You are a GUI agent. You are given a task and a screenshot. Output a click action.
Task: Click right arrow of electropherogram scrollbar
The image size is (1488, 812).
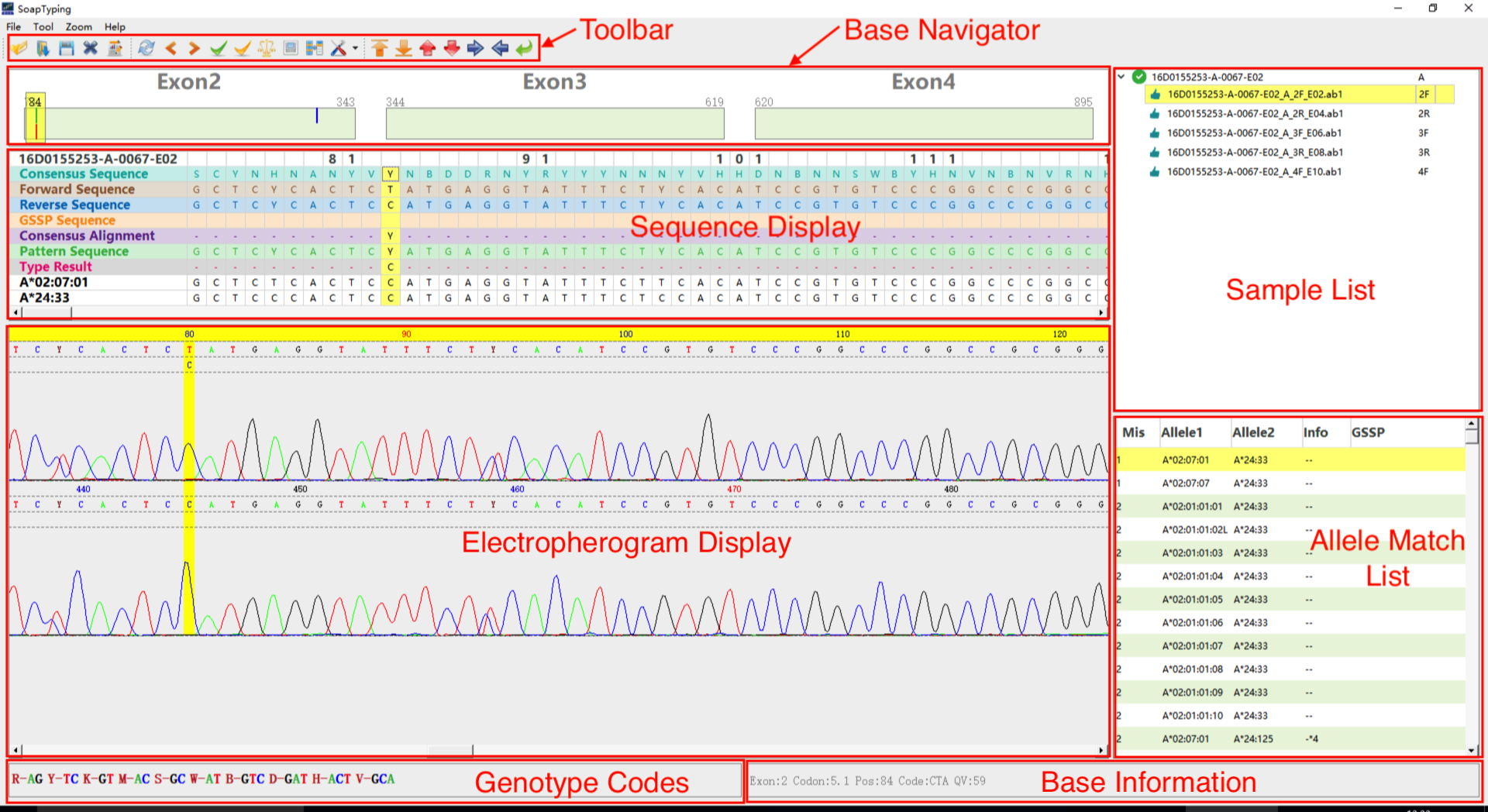1101,750
